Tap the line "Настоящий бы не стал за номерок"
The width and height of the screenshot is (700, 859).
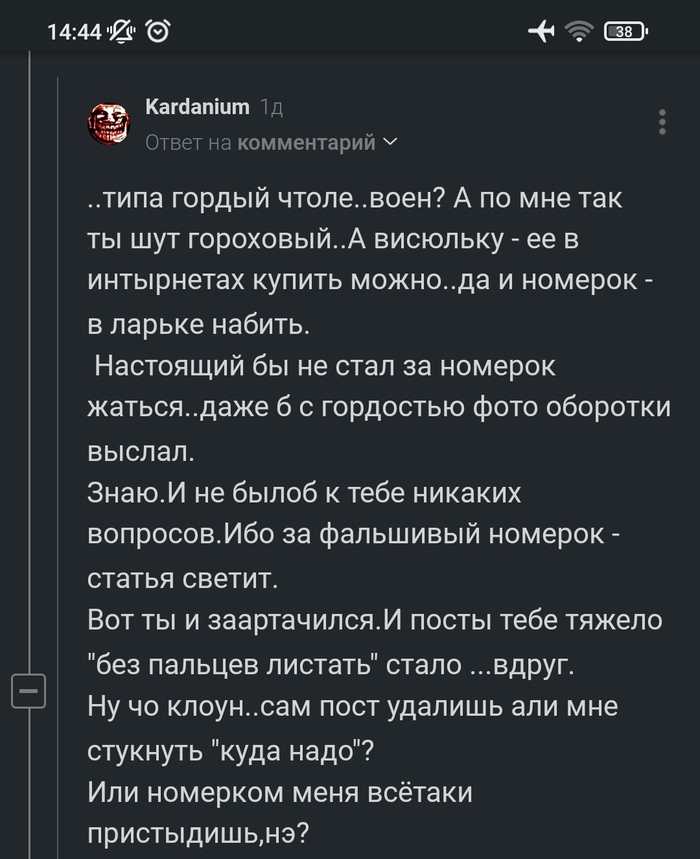325,367
